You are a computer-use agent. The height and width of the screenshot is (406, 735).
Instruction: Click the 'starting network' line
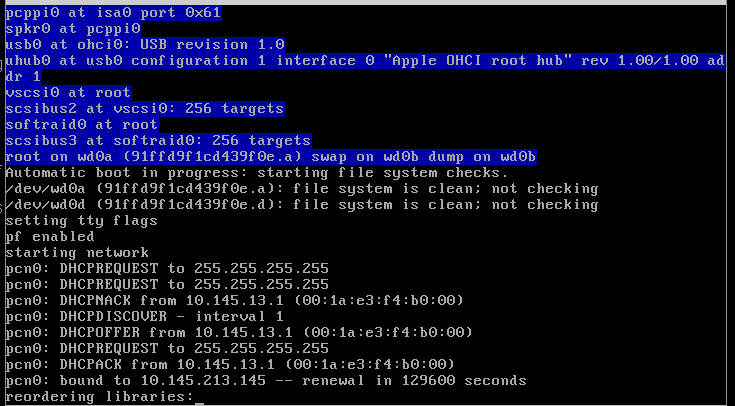(77, 253)
